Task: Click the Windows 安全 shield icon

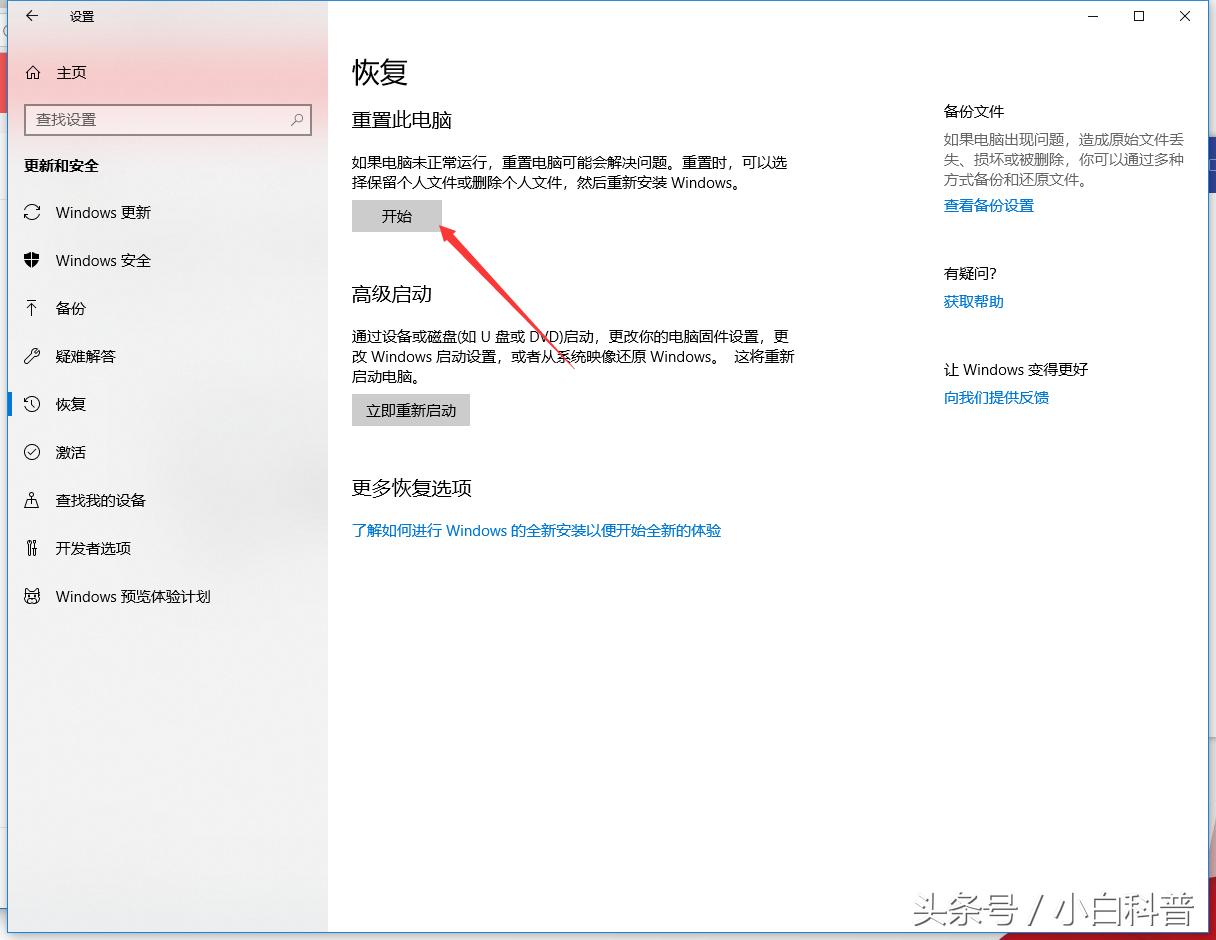Action: [32, 260]
